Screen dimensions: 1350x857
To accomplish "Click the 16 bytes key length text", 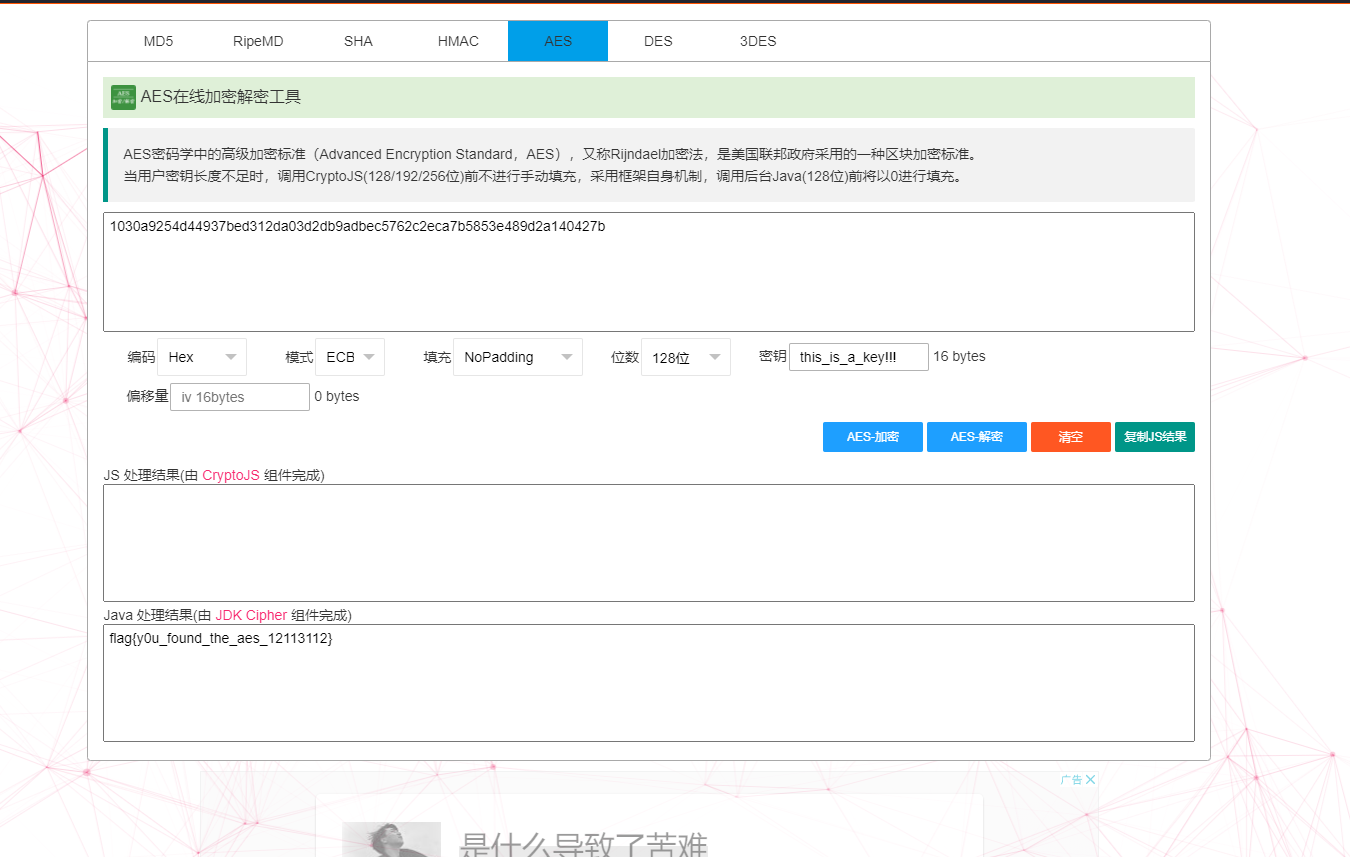I will point(959,356).
